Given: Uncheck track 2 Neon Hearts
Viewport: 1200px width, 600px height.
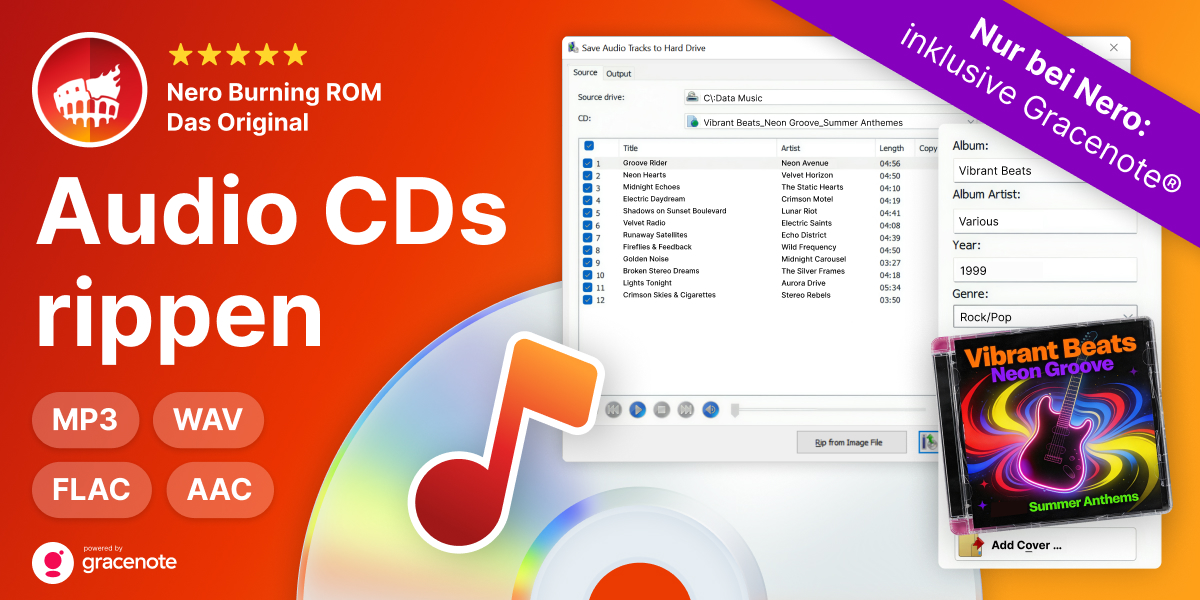Looking at the screenshot, I should pyautogui.click(x=587, y=175).
